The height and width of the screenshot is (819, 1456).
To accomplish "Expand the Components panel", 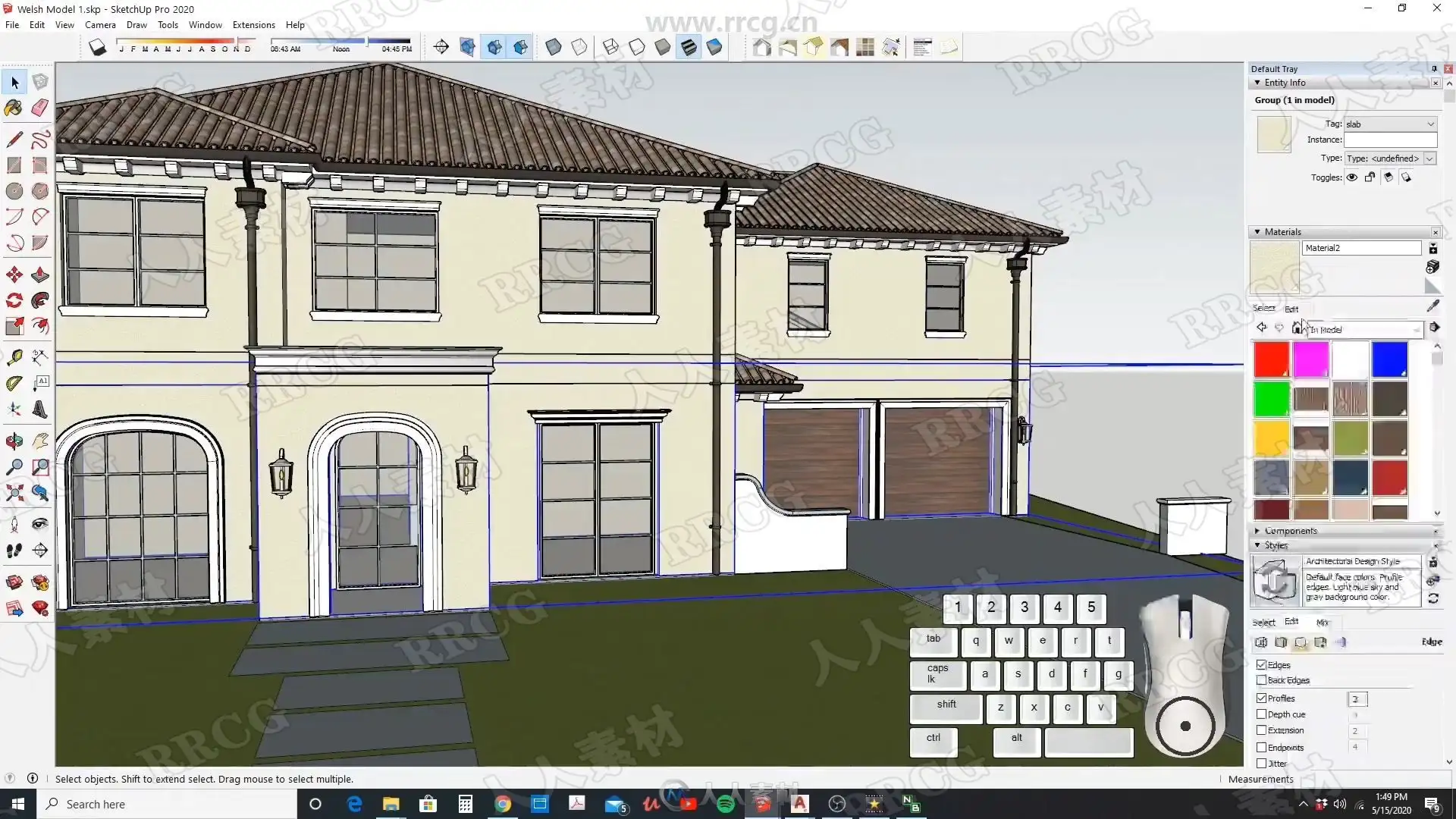I will coord(1290,531).
